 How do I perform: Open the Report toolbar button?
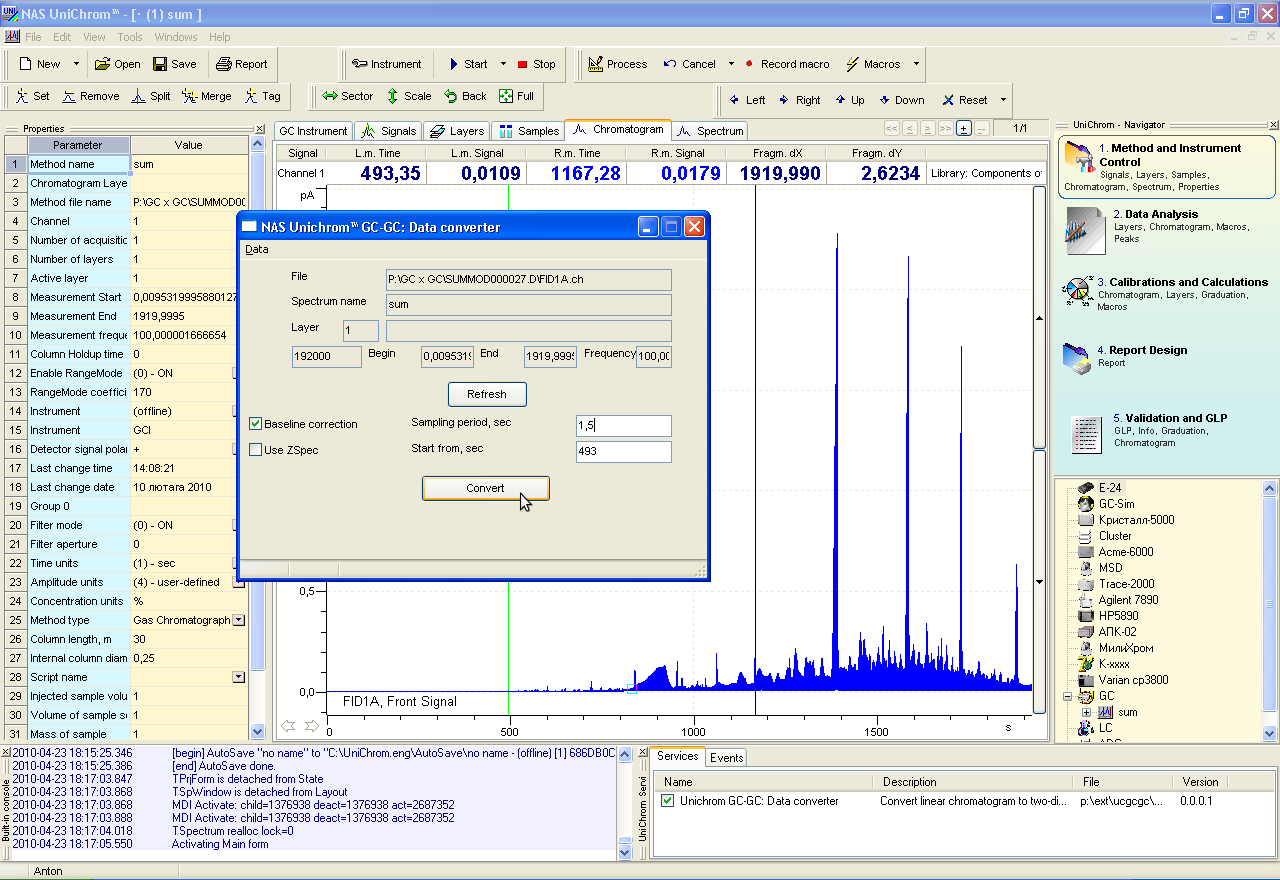point(241,64)
